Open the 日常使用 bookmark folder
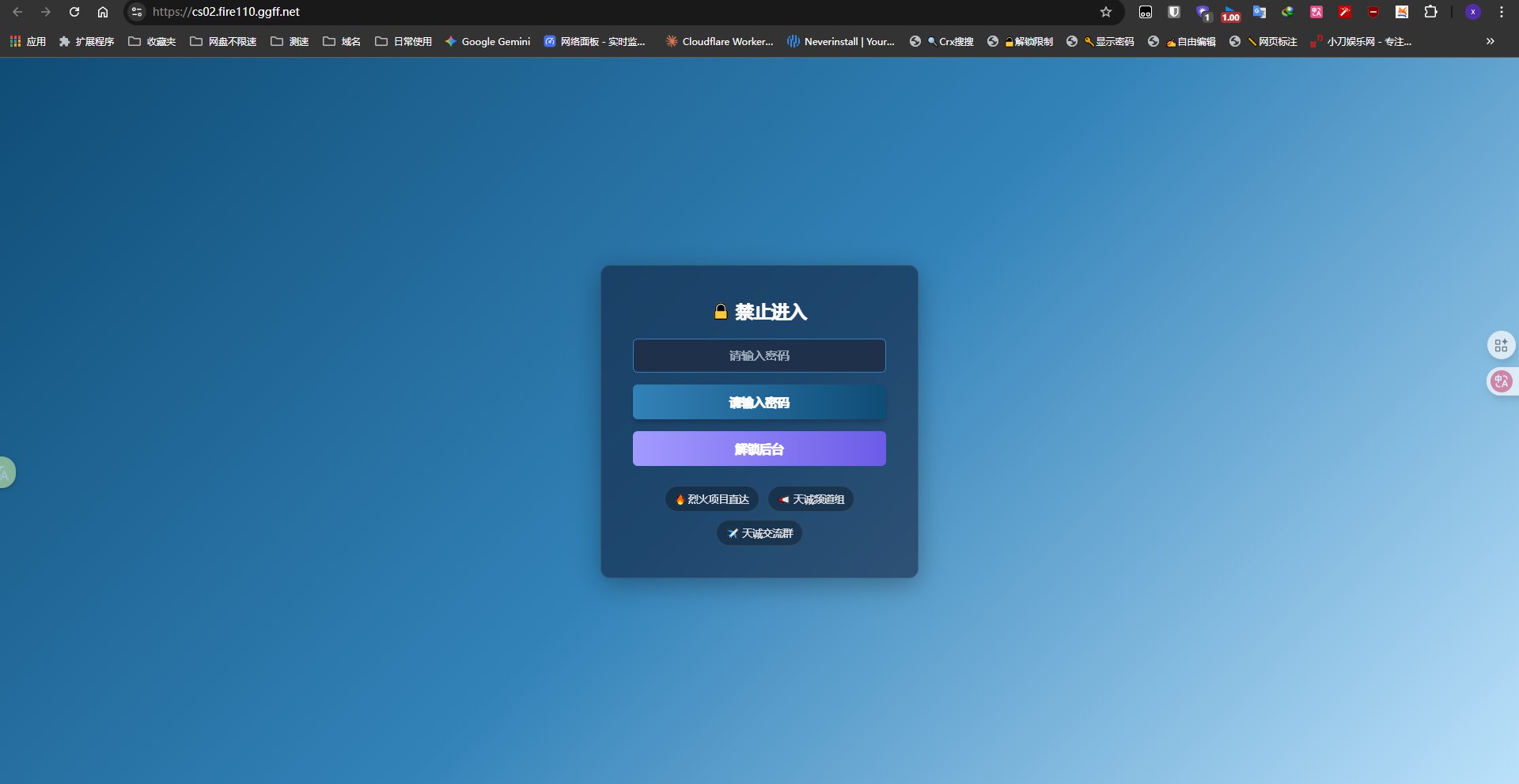1519x784 pixels. [403, 41]
